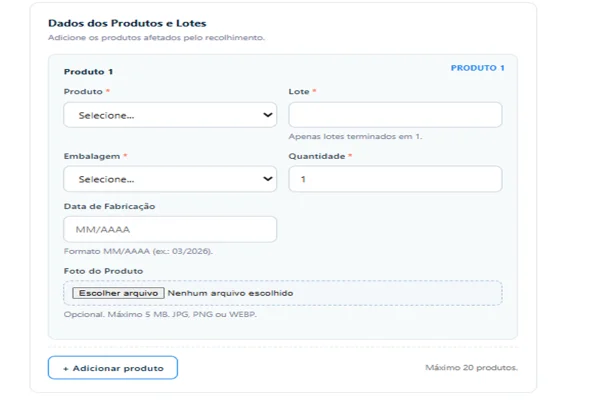Click the PRODUTO 1 badge label
The width and height of the screenshot is (600, 400).
tap(477, 68)
